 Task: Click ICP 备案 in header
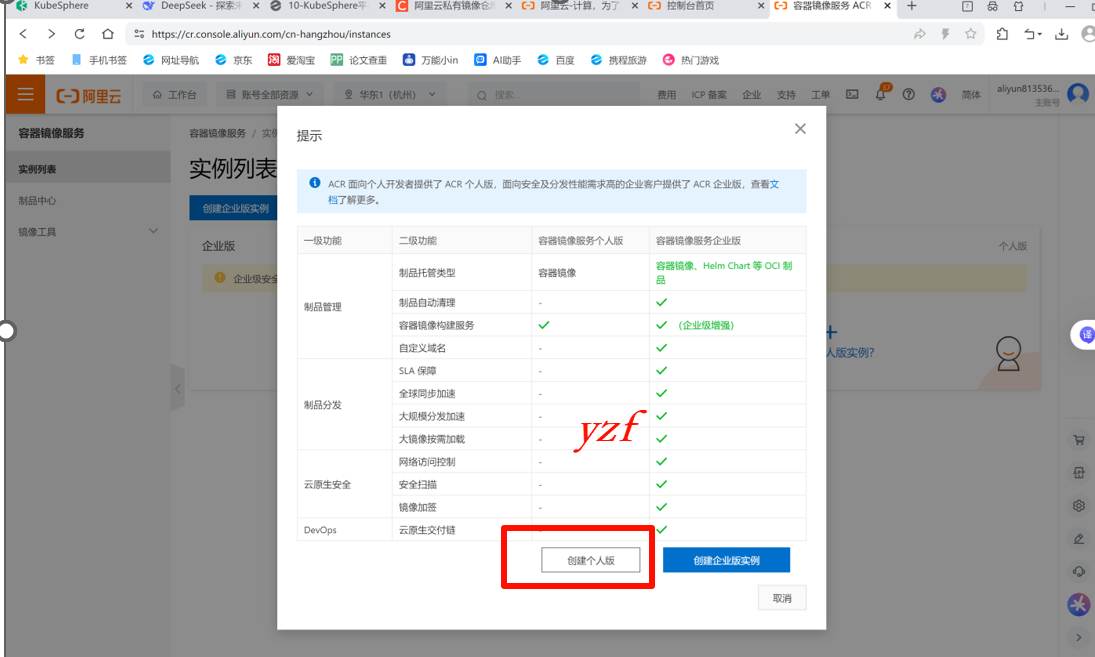click(709, 94)
